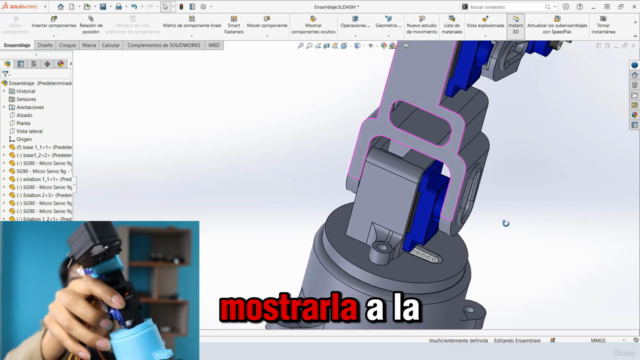This screenshot has width=640, height=360.
Task: Expand Eslabon 2<3> component node
Action: (4, 195)
